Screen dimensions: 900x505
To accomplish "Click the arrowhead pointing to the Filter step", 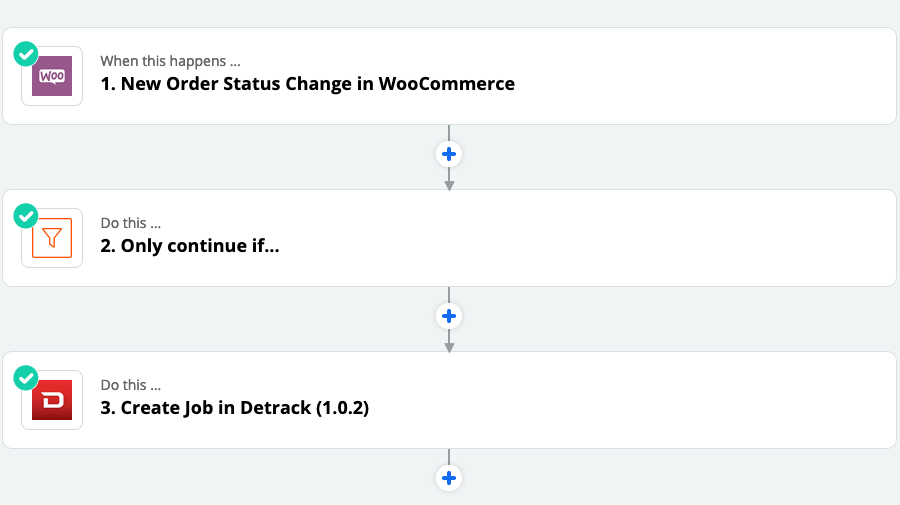I will pos(449,185).
